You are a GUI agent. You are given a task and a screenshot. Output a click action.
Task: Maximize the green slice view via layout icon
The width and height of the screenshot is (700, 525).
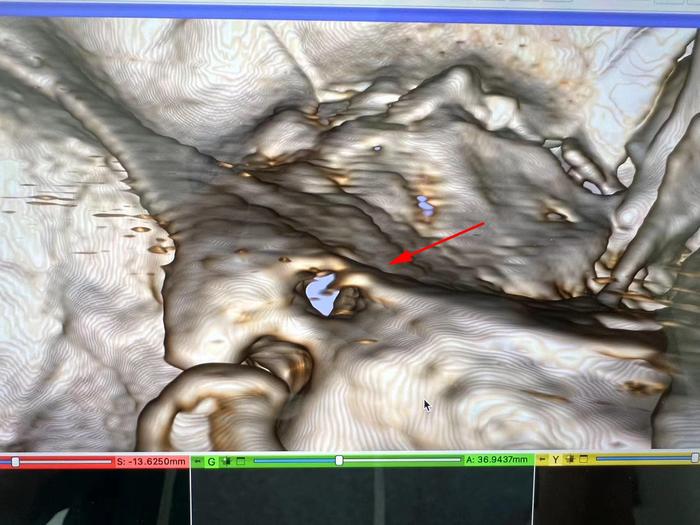[x=240, y=461]
